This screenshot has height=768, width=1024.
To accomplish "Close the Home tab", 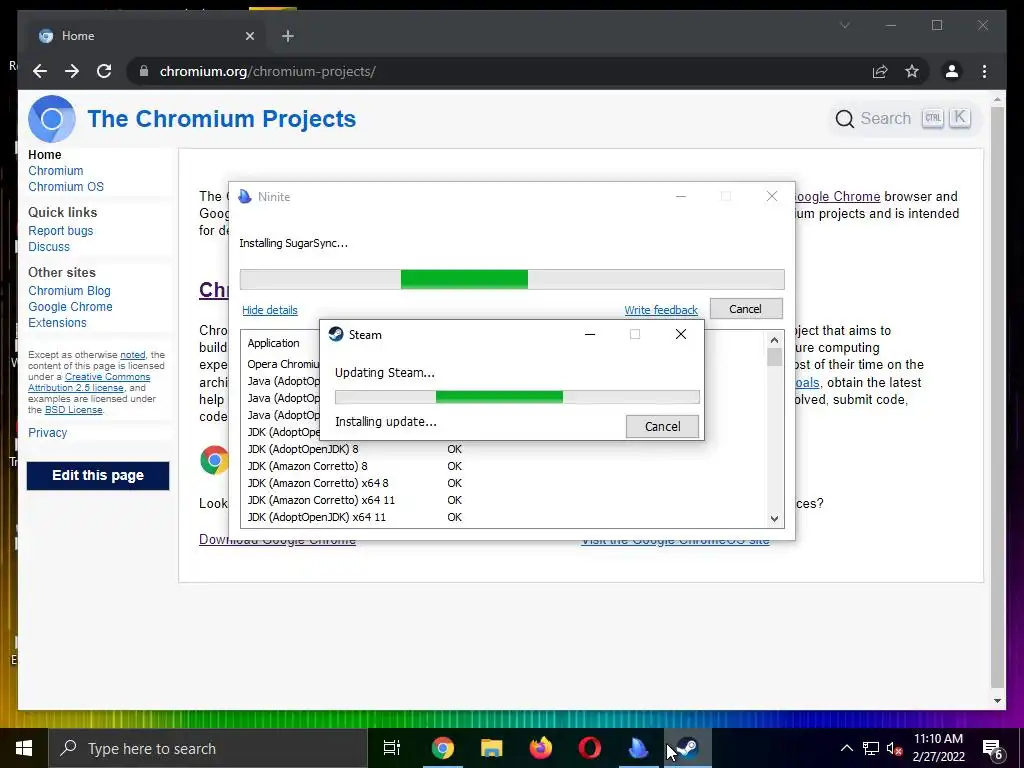I will [249, 36].
